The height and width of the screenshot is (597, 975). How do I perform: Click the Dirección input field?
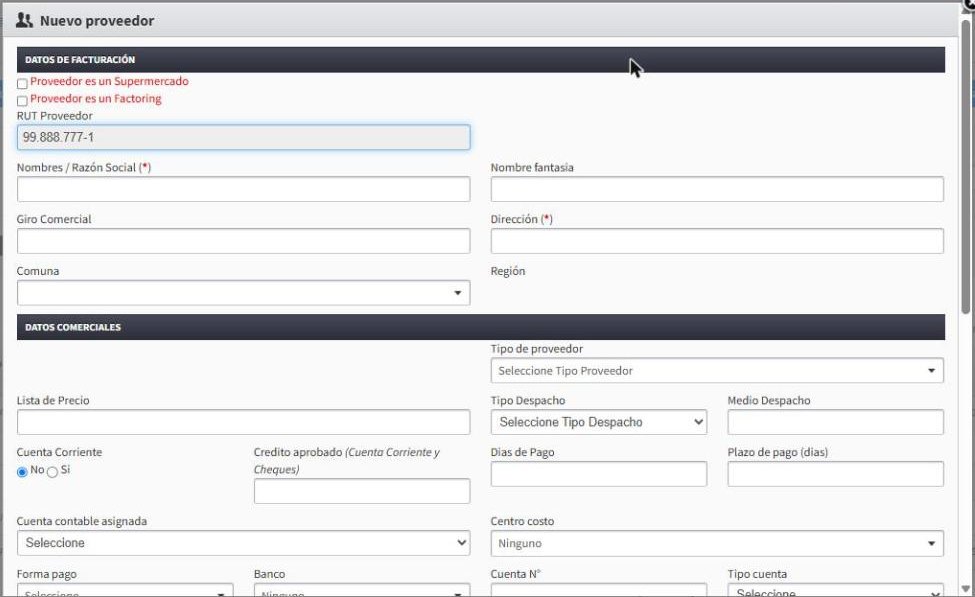coord(717,241)
